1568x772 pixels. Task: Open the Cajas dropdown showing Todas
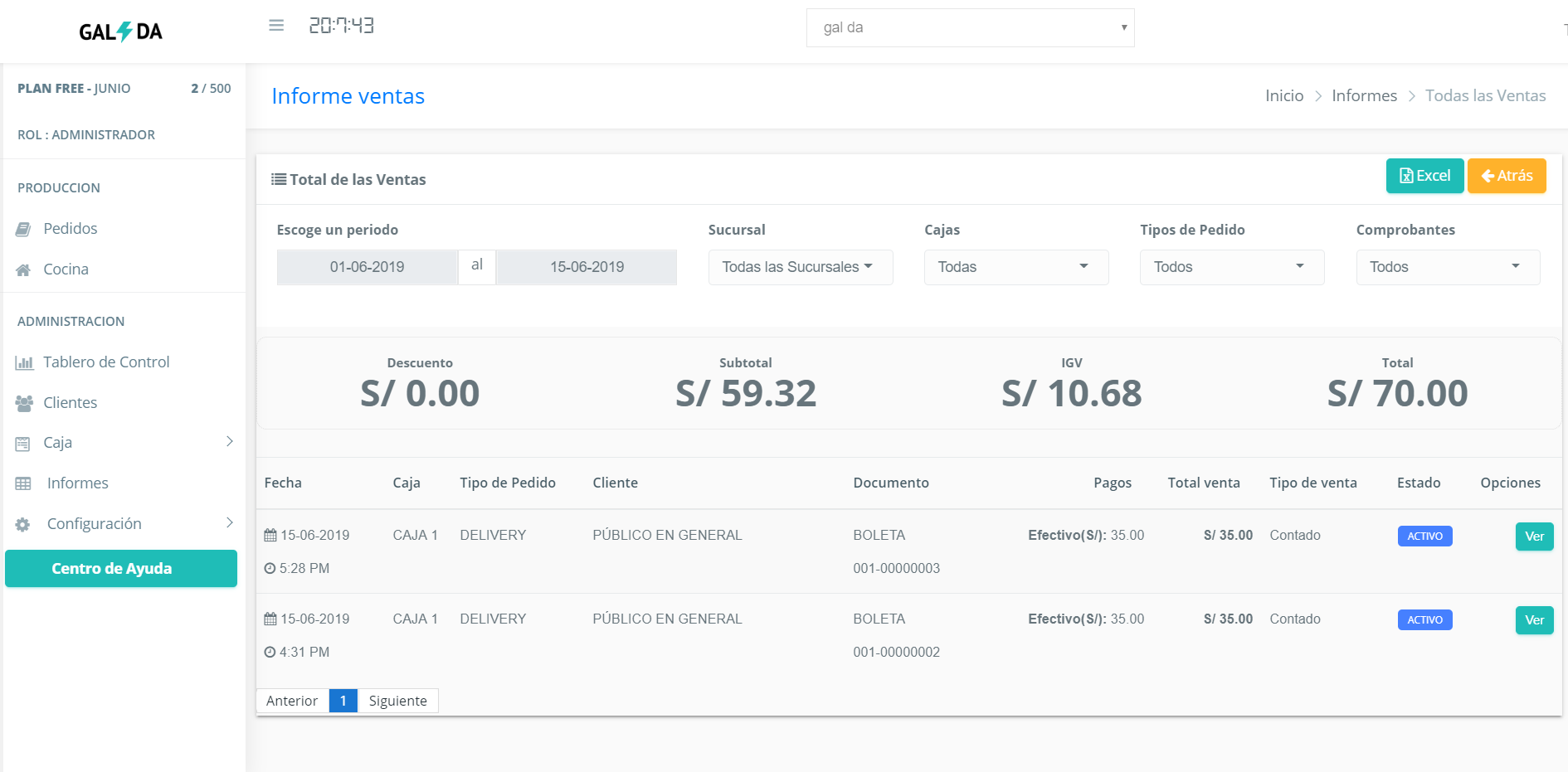click(1016, 267)
